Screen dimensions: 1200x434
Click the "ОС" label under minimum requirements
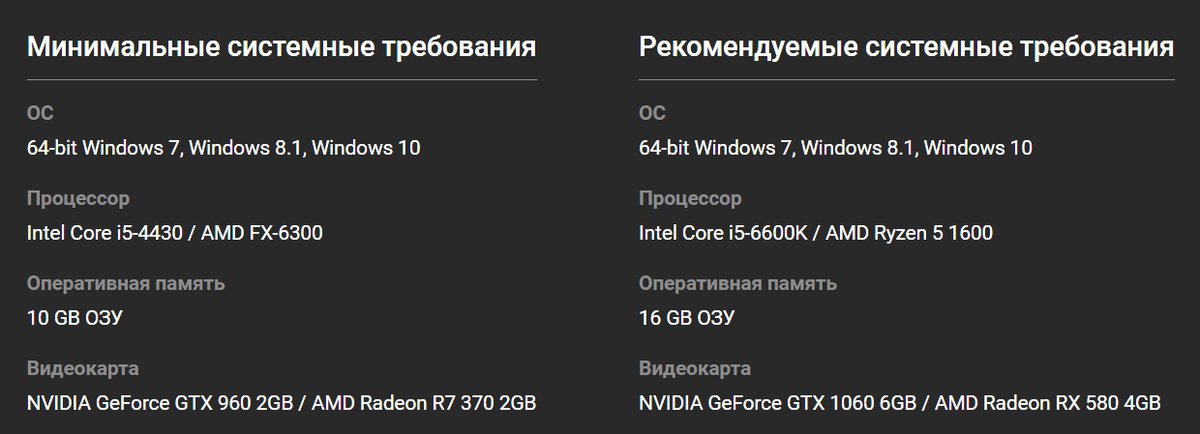point(40,113)
